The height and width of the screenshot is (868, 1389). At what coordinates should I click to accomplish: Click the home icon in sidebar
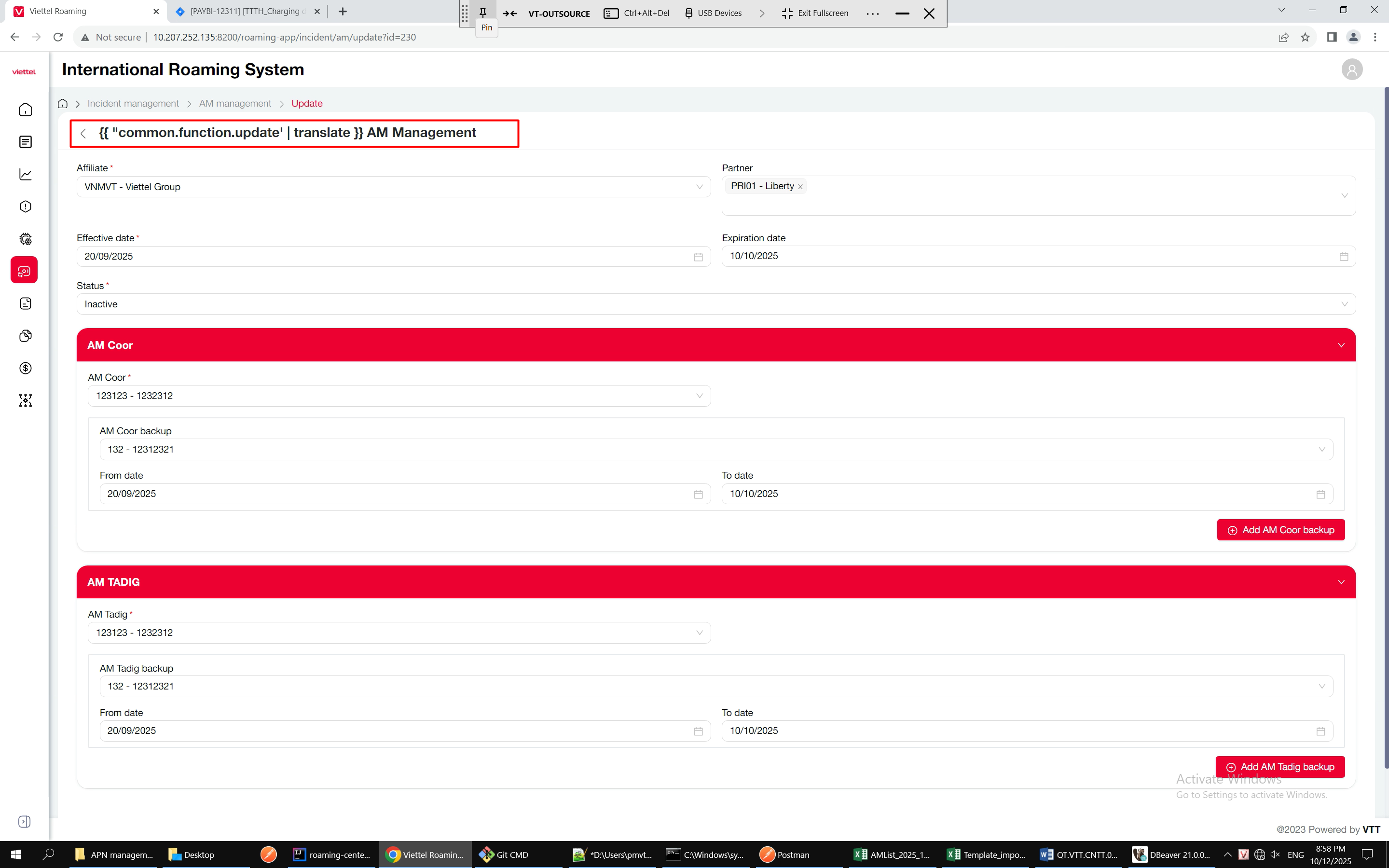(x=25, y=110)
